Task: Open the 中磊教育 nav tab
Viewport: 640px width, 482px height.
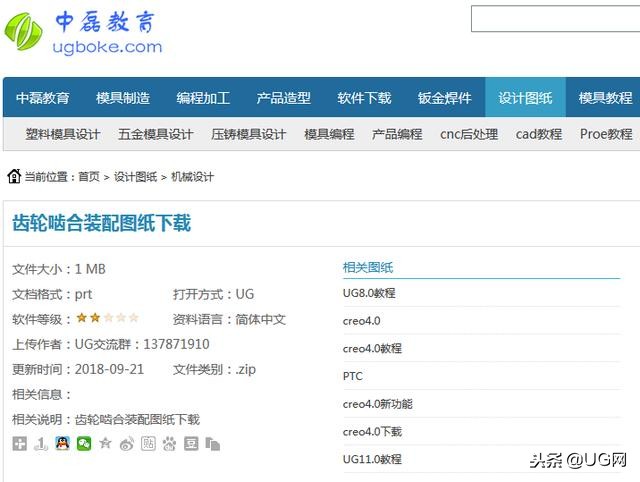Action: point(43,98)
